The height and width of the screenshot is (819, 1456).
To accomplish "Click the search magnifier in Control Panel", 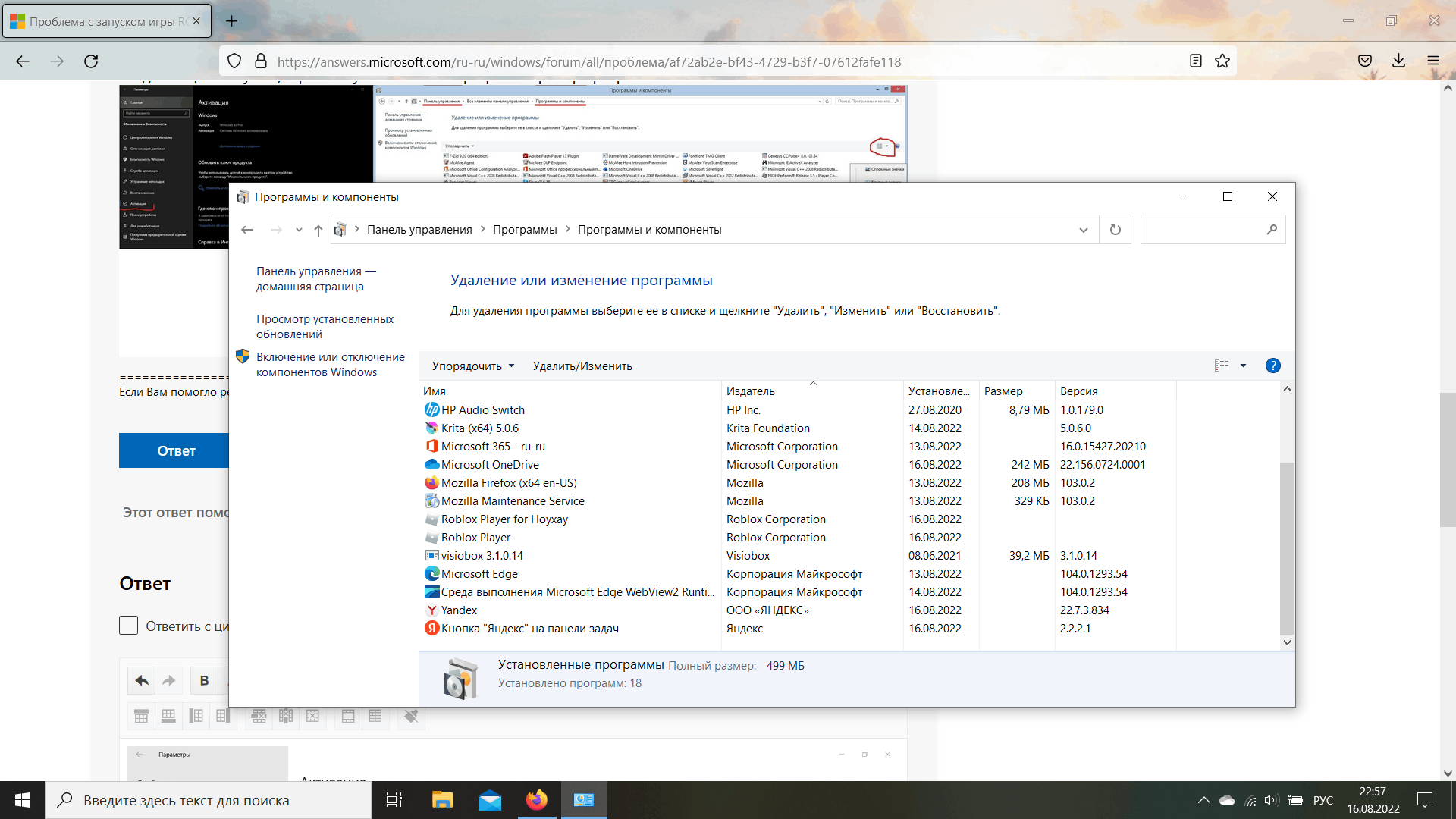I will [1272, 230].
